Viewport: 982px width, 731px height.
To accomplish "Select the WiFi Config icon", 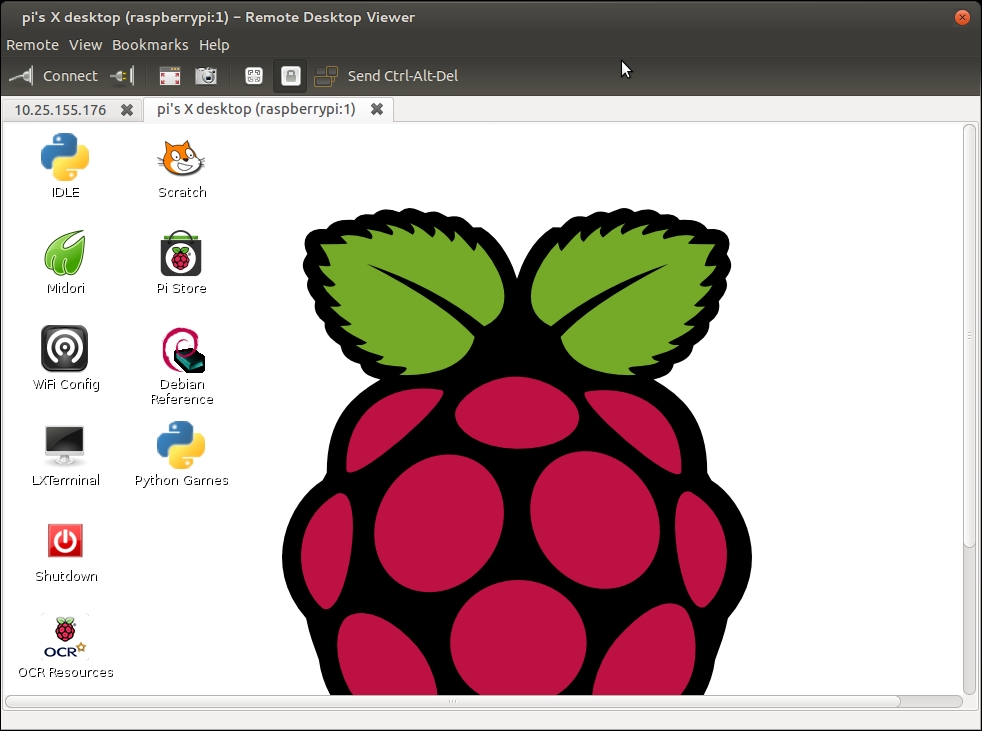I will [65, 348].
